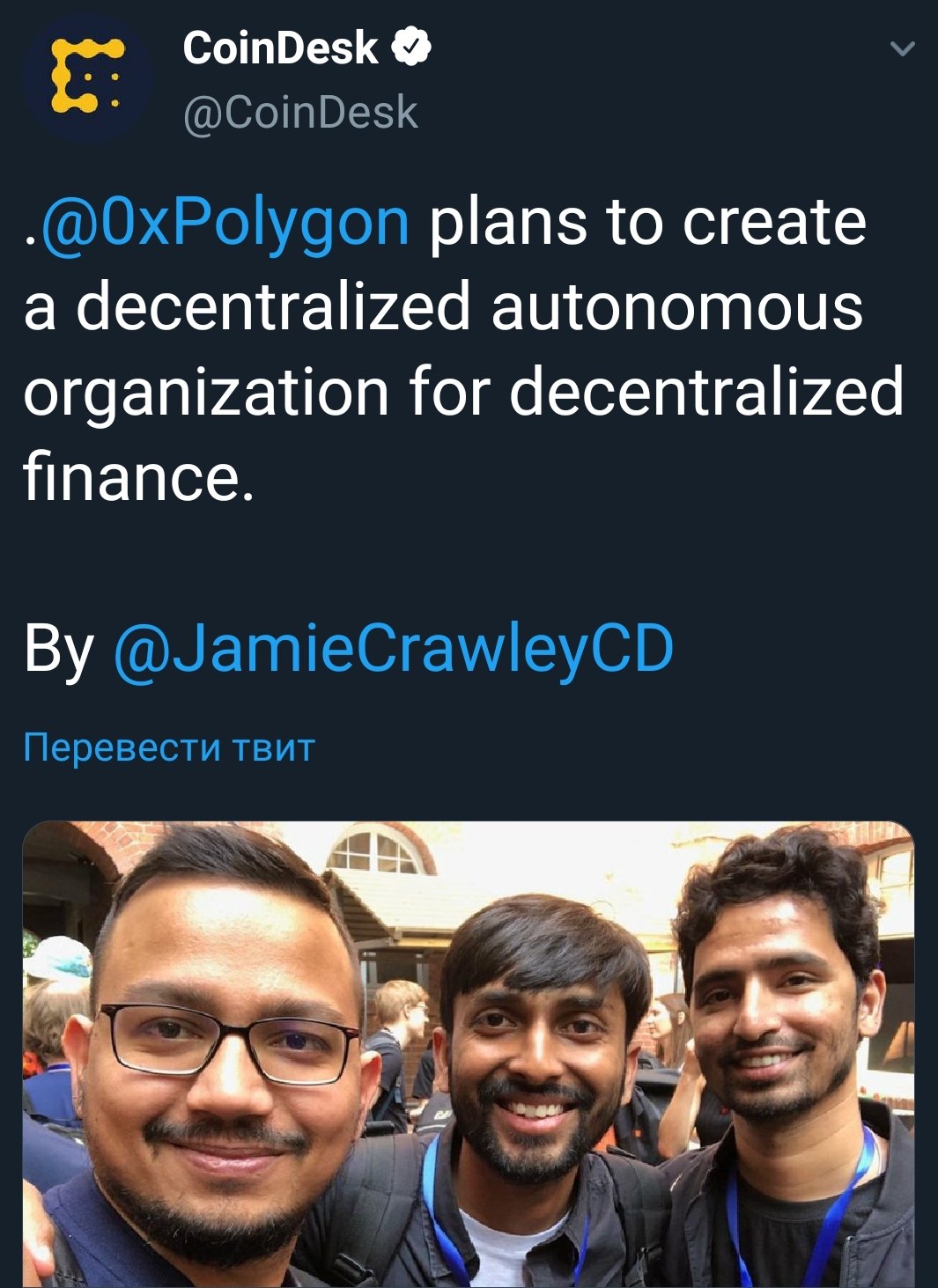The height and width of the screenshot is (1288, 938).
Task: Open the attached photo of three men
Action: tap(469, 1054)
